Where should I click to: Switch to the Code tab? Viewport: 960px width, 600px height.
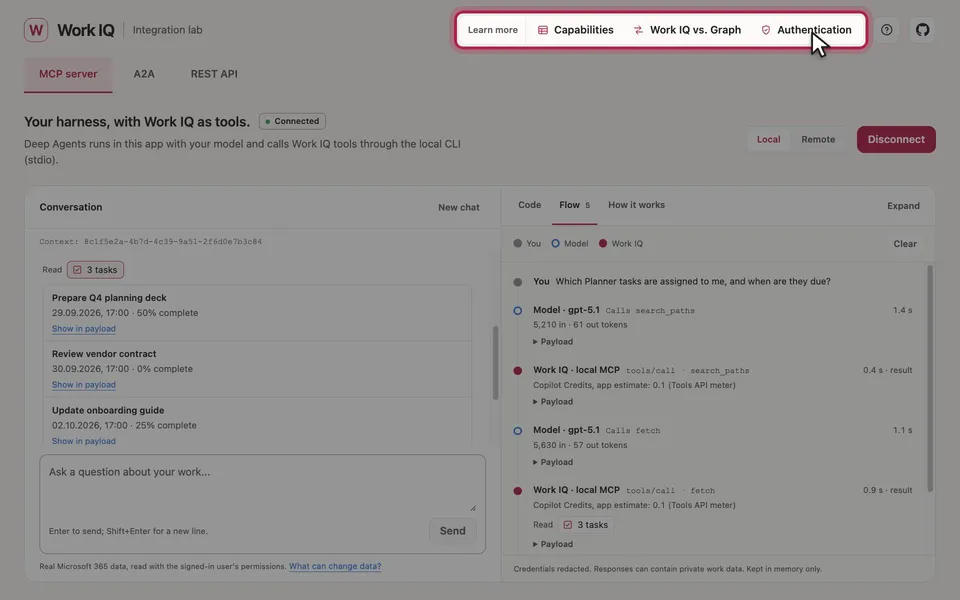pos(530,205)
